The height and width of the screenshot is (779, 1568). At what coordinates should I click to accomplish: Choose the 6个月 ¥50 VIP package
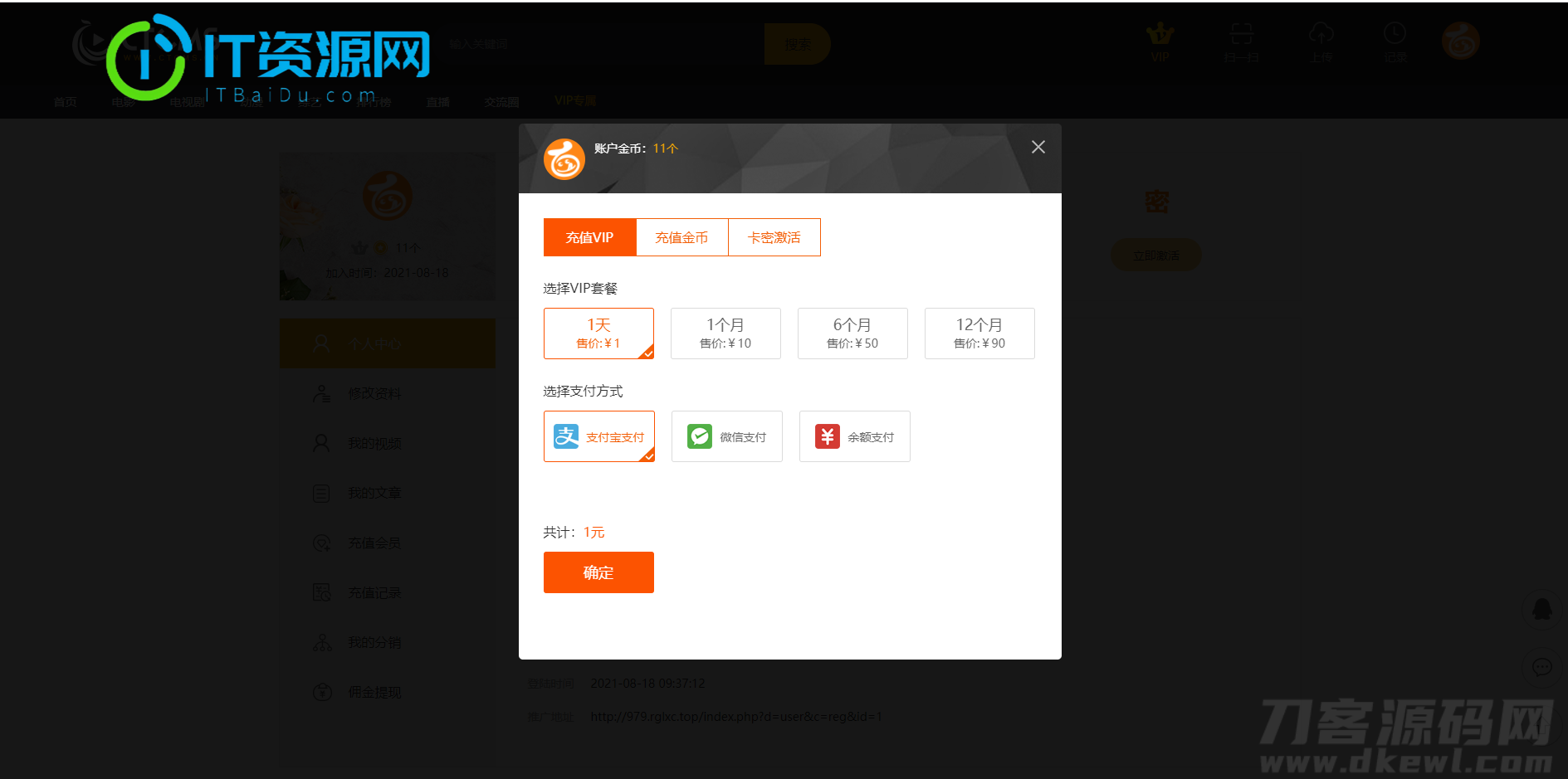(x=852, y=334)
